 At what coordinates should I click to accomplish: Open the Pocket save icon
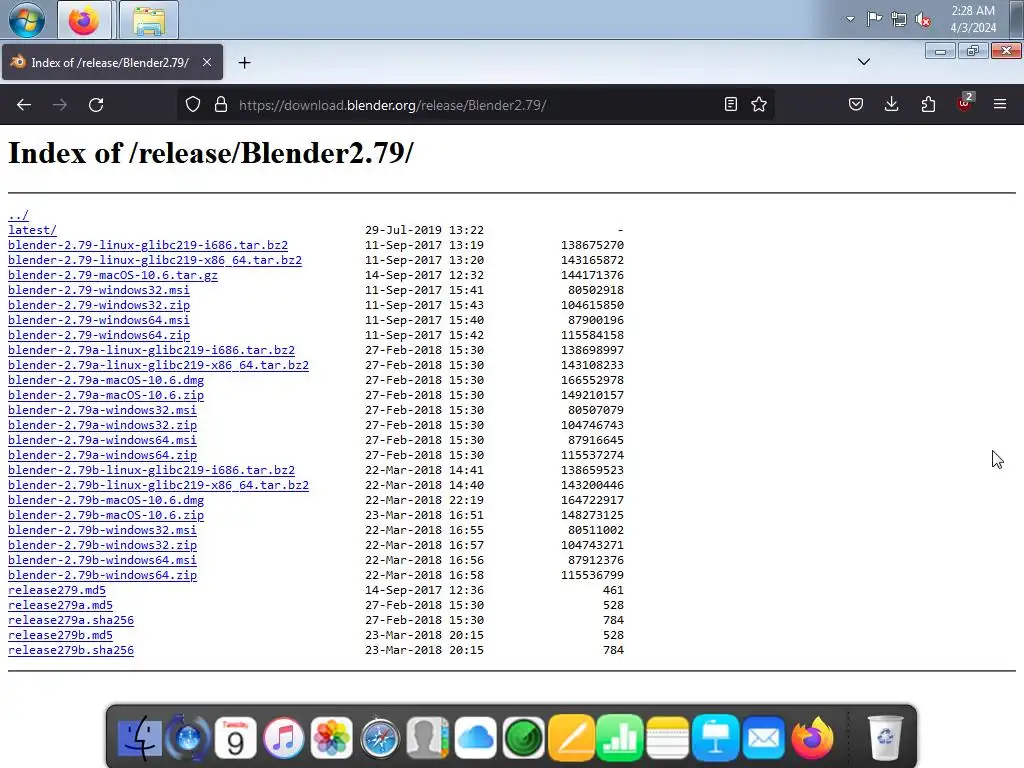tap(856, 104)
